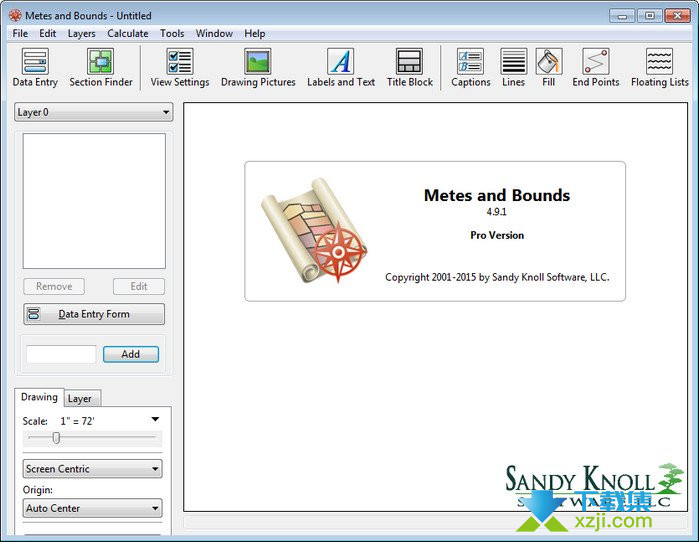Image resolution: width=699 pixels, height=542 pixels.
Task: Click the 'Scale:' label
Action: (x=35, y=421)
